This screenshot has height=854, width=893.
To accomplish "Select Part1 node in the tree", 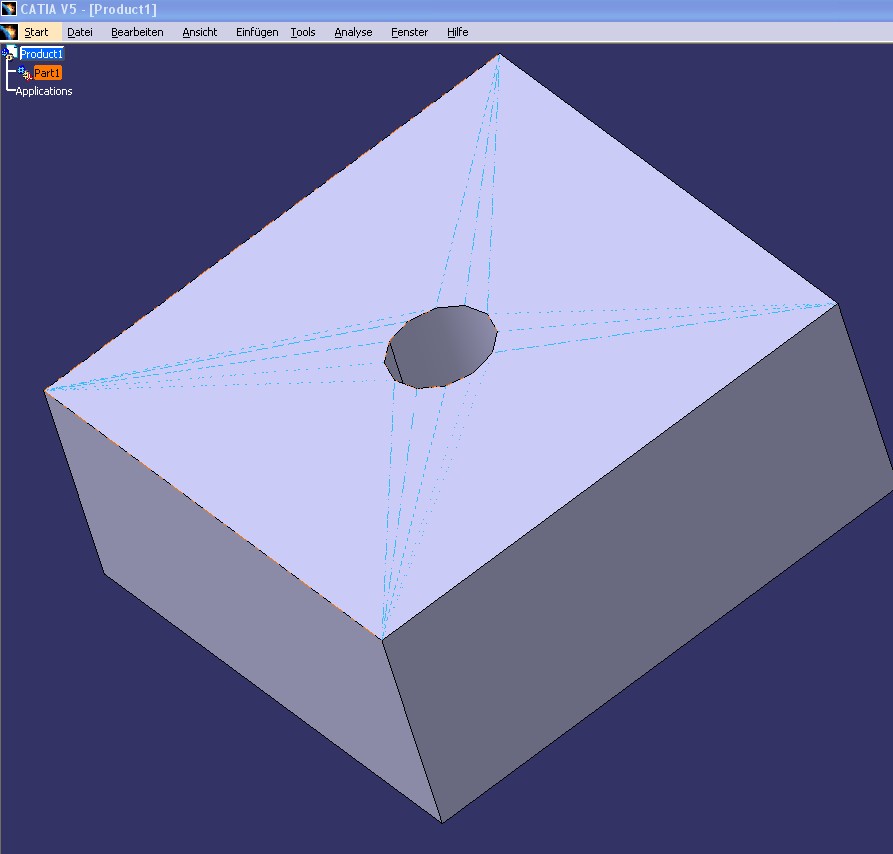I will pos(47,73).
